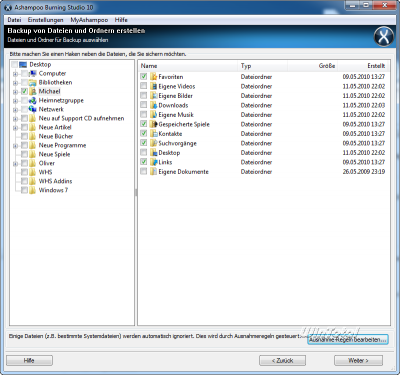
Task: Proceed with the Weiter button
Action: point(358,361)
